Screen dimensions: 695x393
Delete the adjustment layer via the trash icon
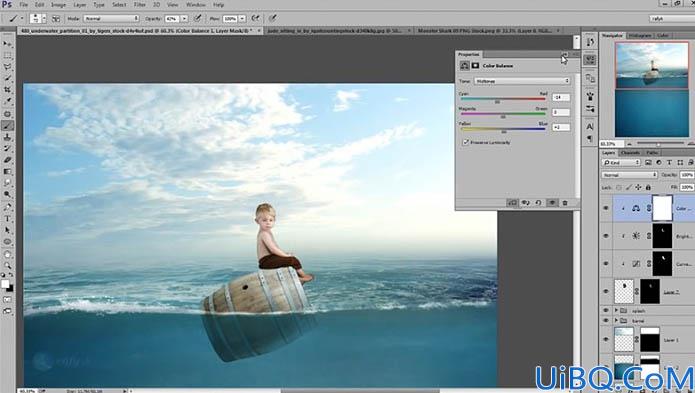coord(565,202)
